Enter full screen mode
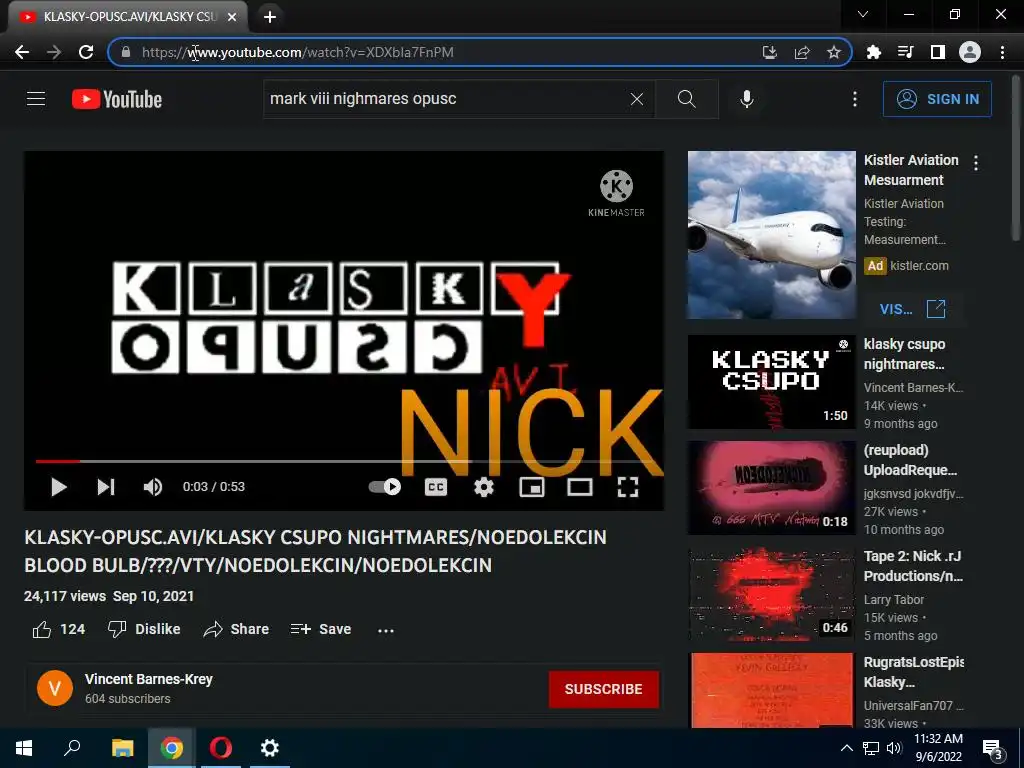 pyautogui.click(x=628, y=487)
